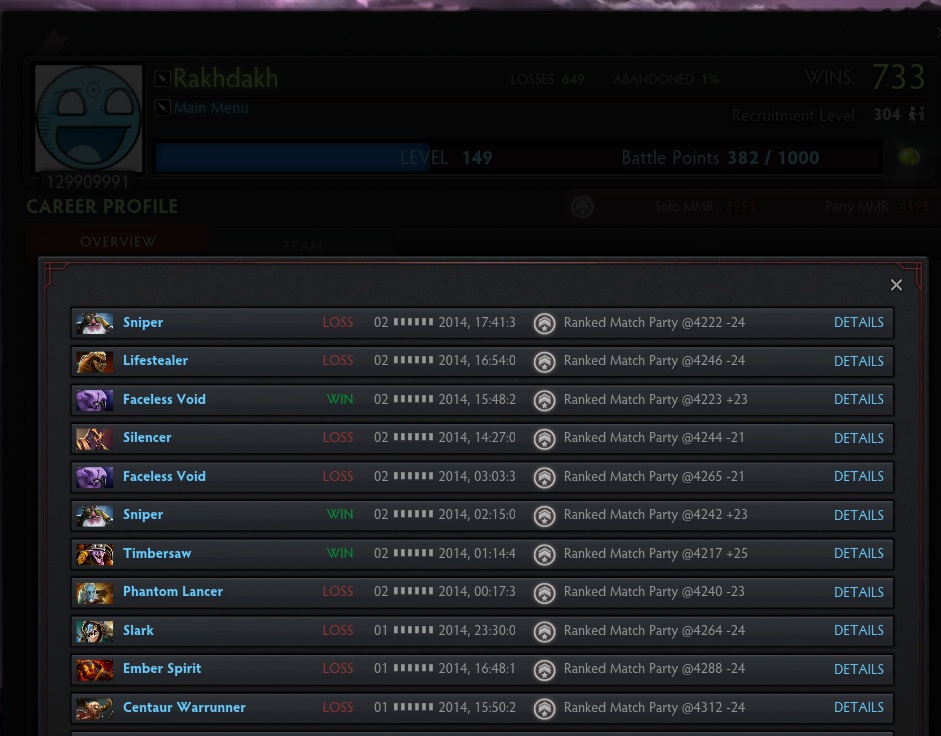The image size is (941, 736).
Task: Click the player avatar picture
Action: click(89, 119)
